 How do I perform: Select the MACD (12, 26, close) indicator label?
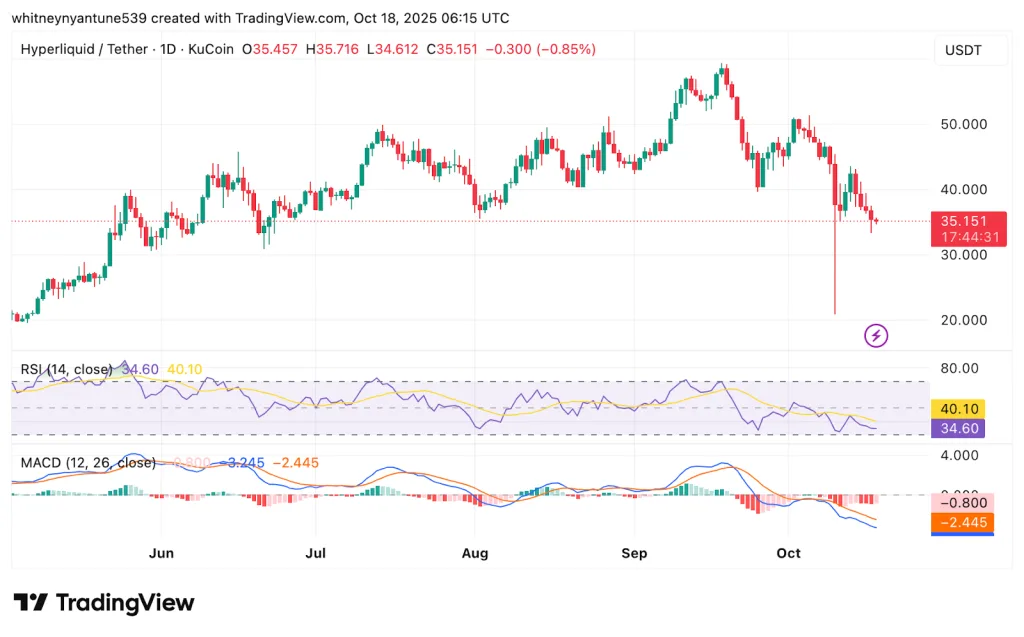[x=88, y=462]
